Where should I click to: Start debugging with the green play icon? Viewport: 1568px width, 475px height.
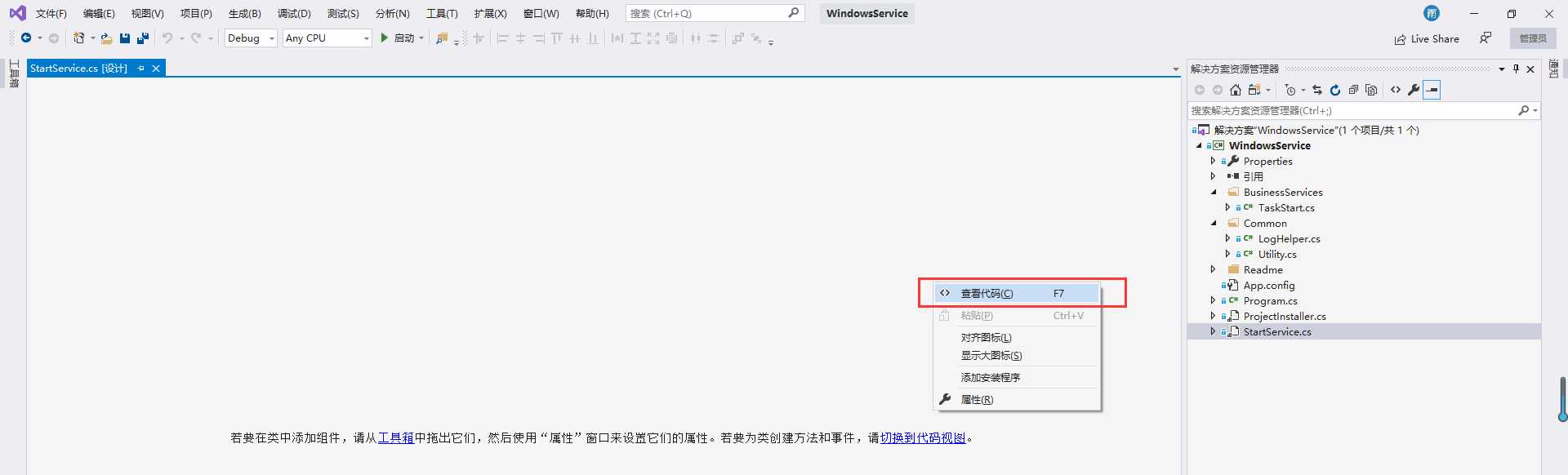tap(384, 38)
